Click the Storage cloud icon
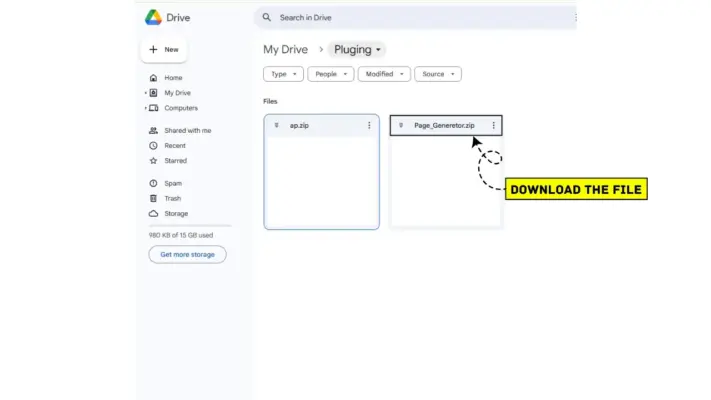Screen dimensions: 711x400 click(x=153, y=214)
